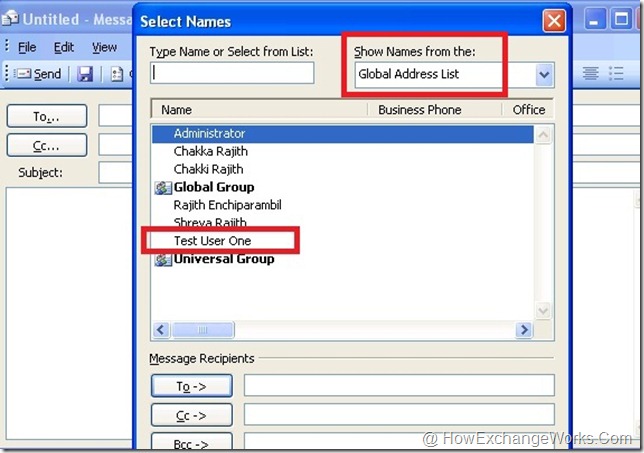Click the Bcc recipients text field
Viewport: 644px width, 453px height.
point(399,441)
